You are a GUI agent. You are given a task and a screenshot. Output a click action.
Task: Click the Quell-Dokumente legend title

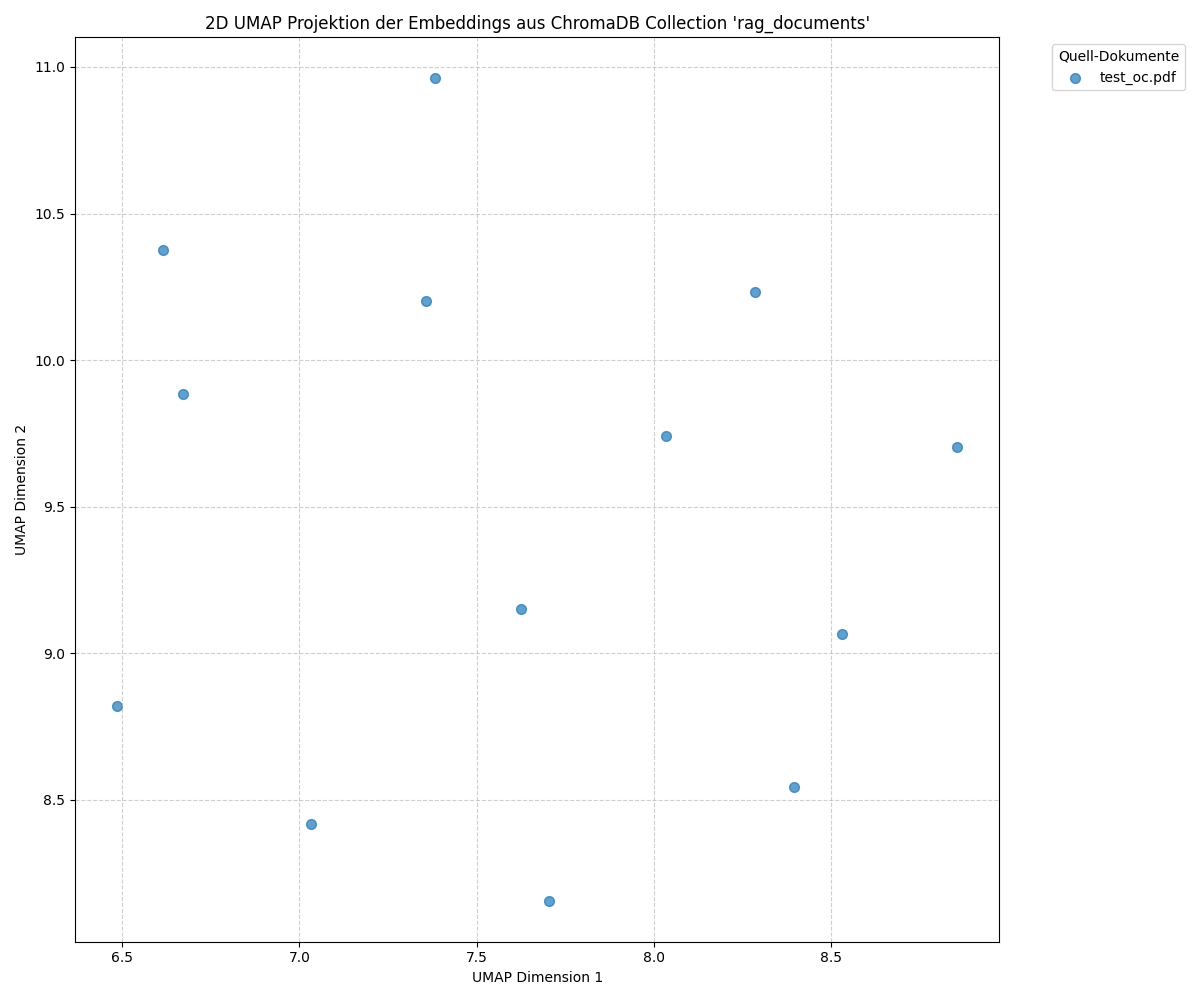[1118, 57]
